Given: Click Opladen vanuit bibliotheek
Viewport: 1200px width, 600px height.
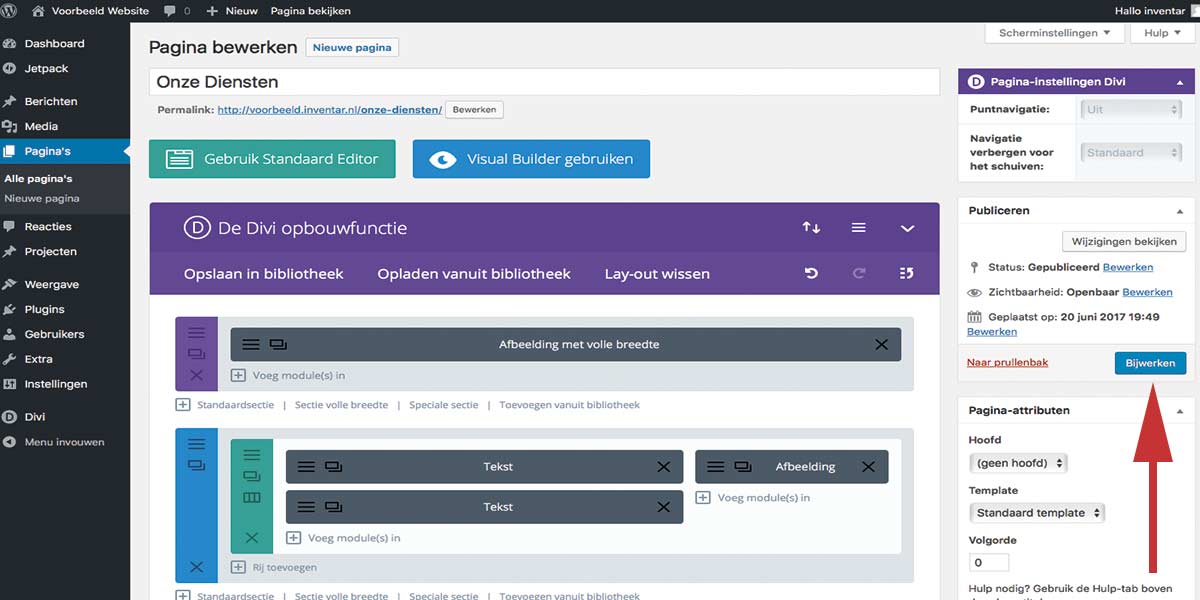Looking at the screenshot, I should point(474,274).
